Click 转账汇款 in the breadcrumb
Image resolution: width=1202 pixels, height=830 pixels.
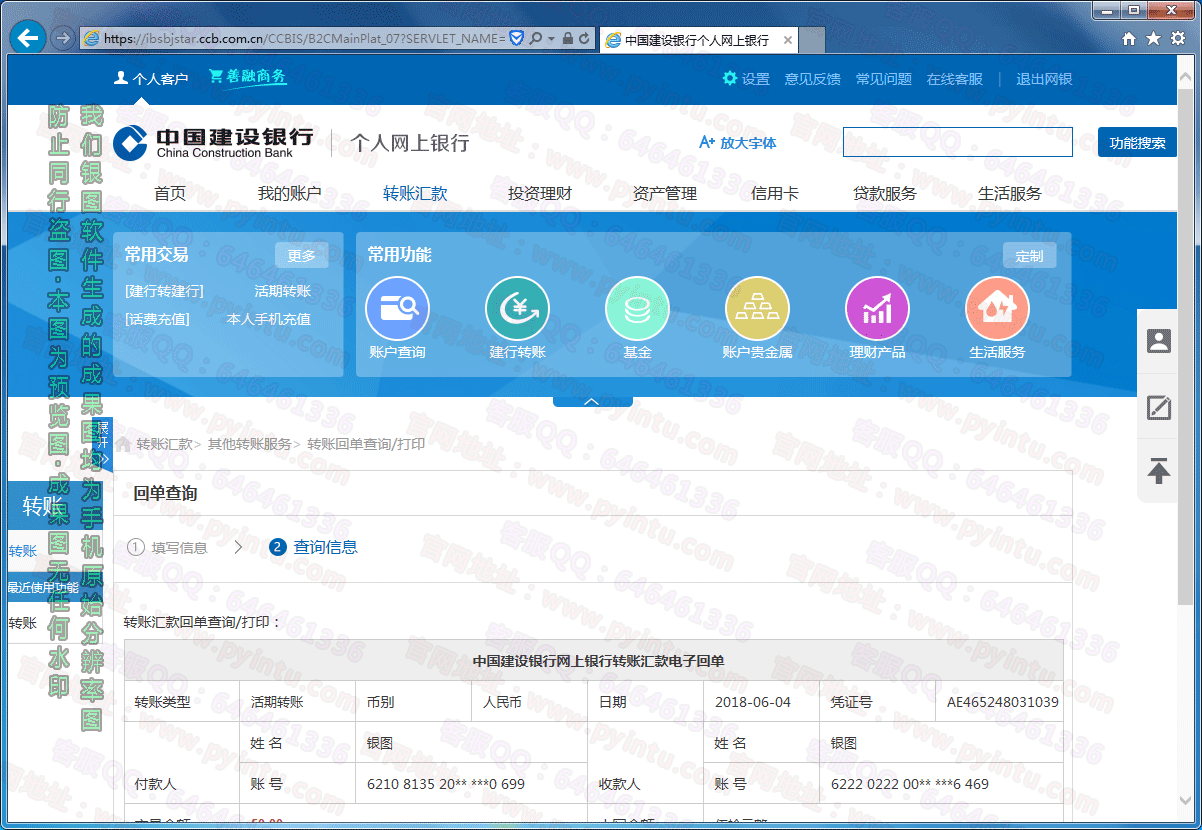[x=164, y=444]
